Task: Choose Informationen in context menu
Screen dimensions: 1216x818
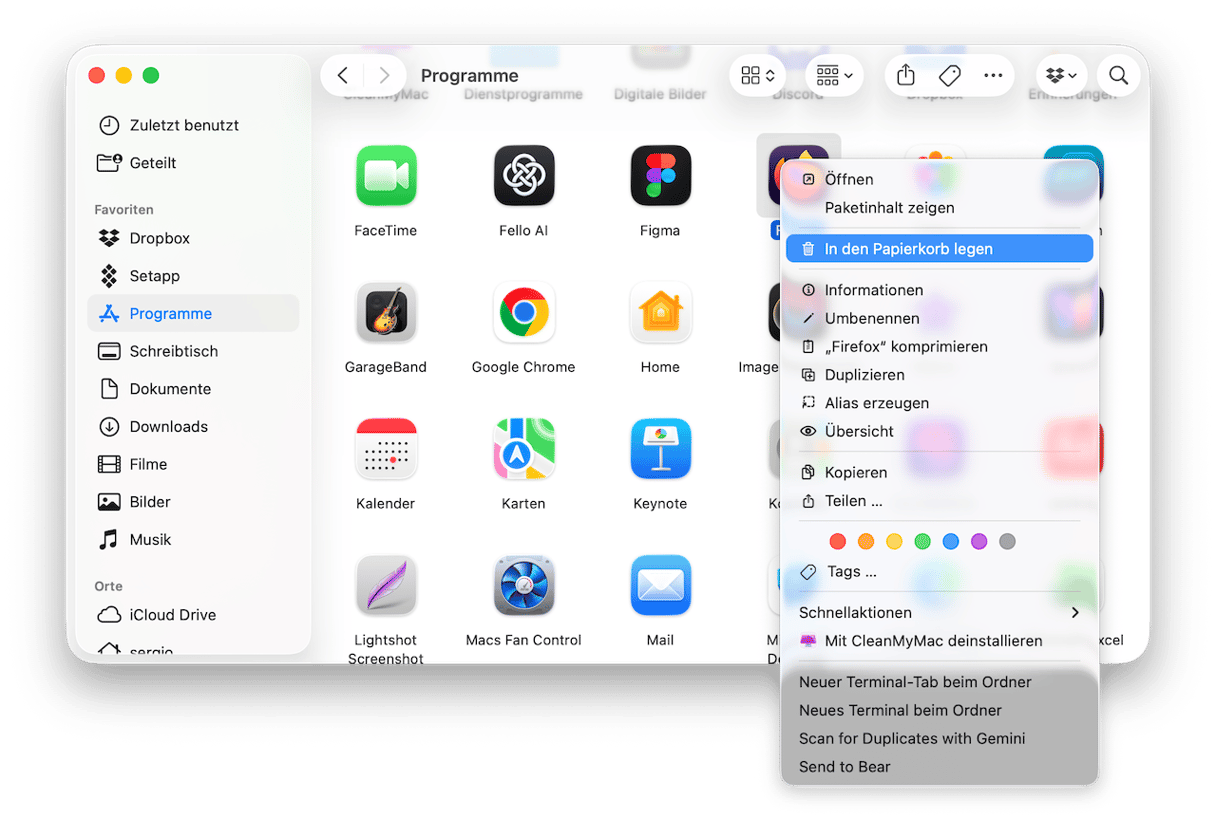Action: pos(939,290)
